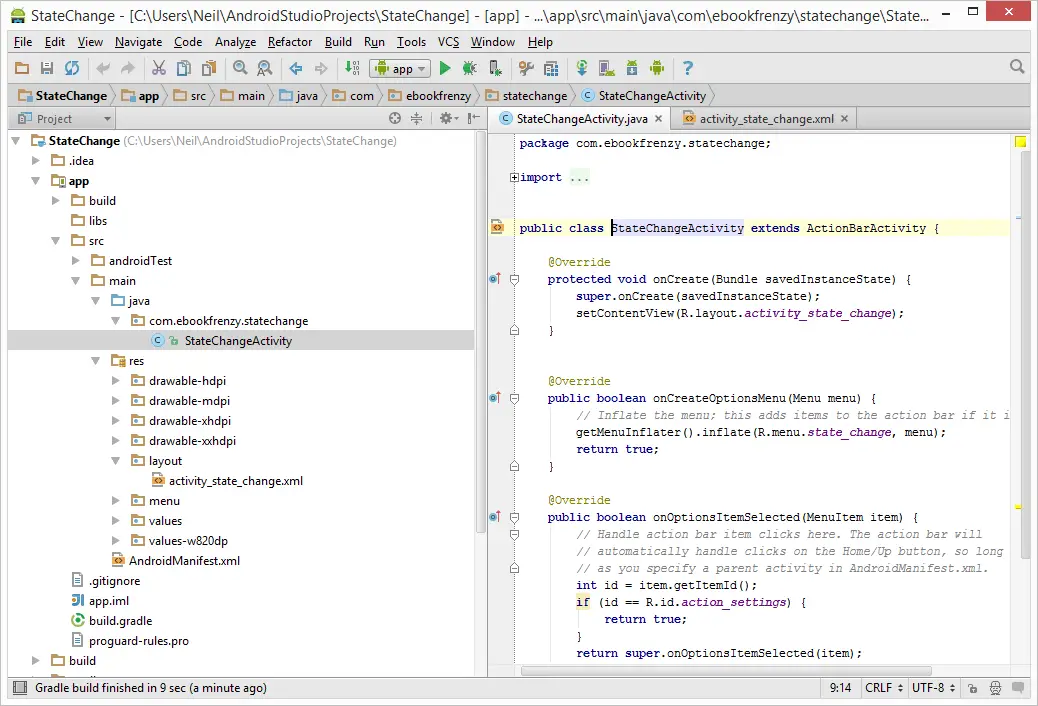Image resolution: width=1038 pixels, height=706 pixels.
Task: Expand the drawable-hdpi folder
Action: [x=116, y=381]
